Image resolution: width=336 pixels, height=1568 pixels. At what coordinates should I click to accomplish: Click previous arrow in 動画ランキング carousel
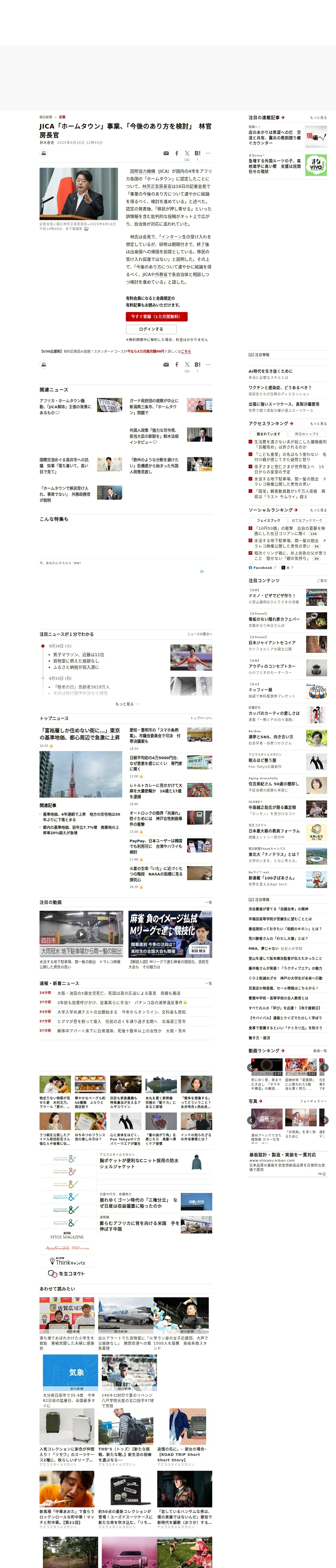[251, 1067]
